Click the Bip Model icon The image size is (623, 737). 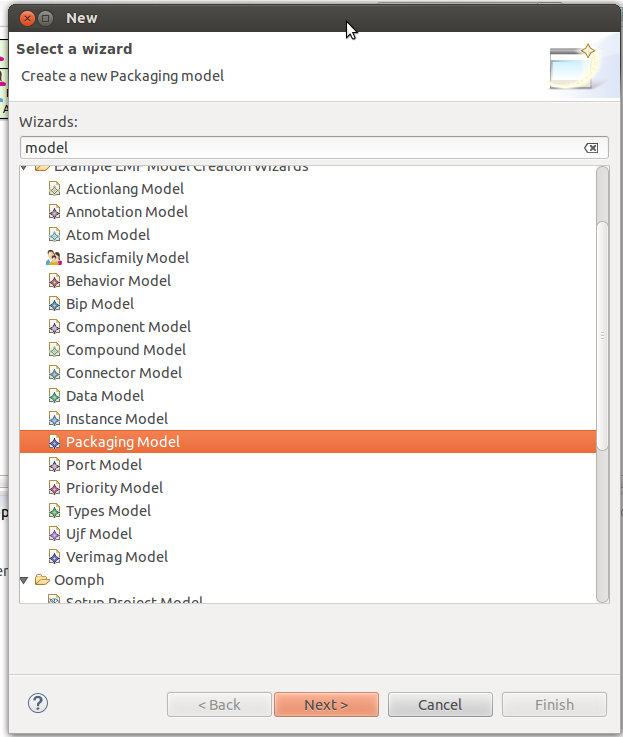pyautogui.click(x=54, y=304)
